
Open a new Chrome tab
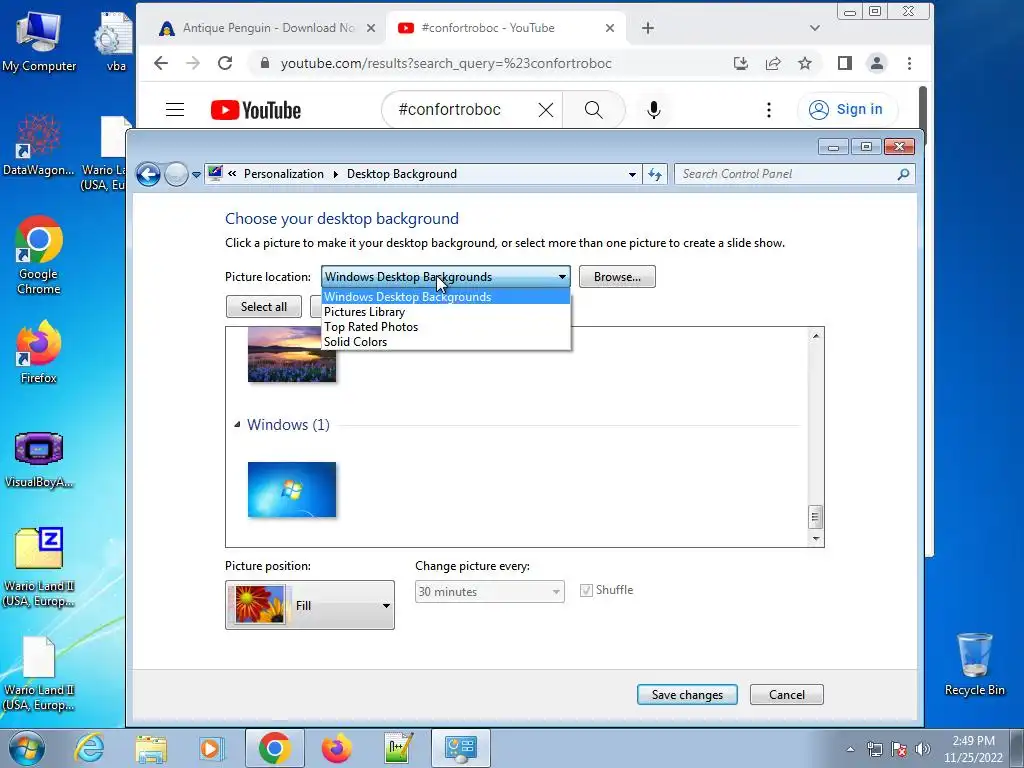(x=647, y=28)
